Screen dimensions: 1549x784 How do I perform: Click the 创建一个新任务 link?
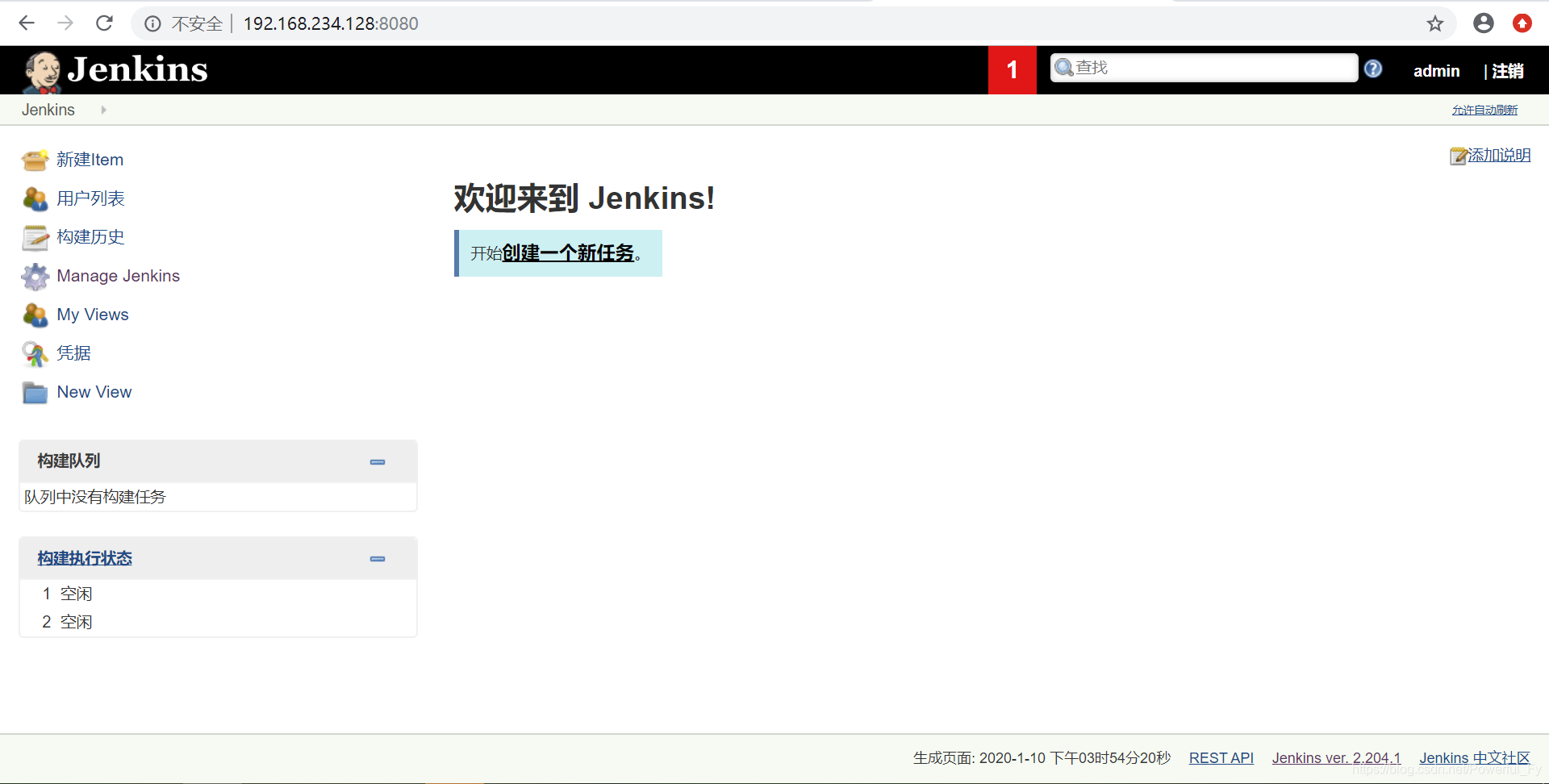568,253
